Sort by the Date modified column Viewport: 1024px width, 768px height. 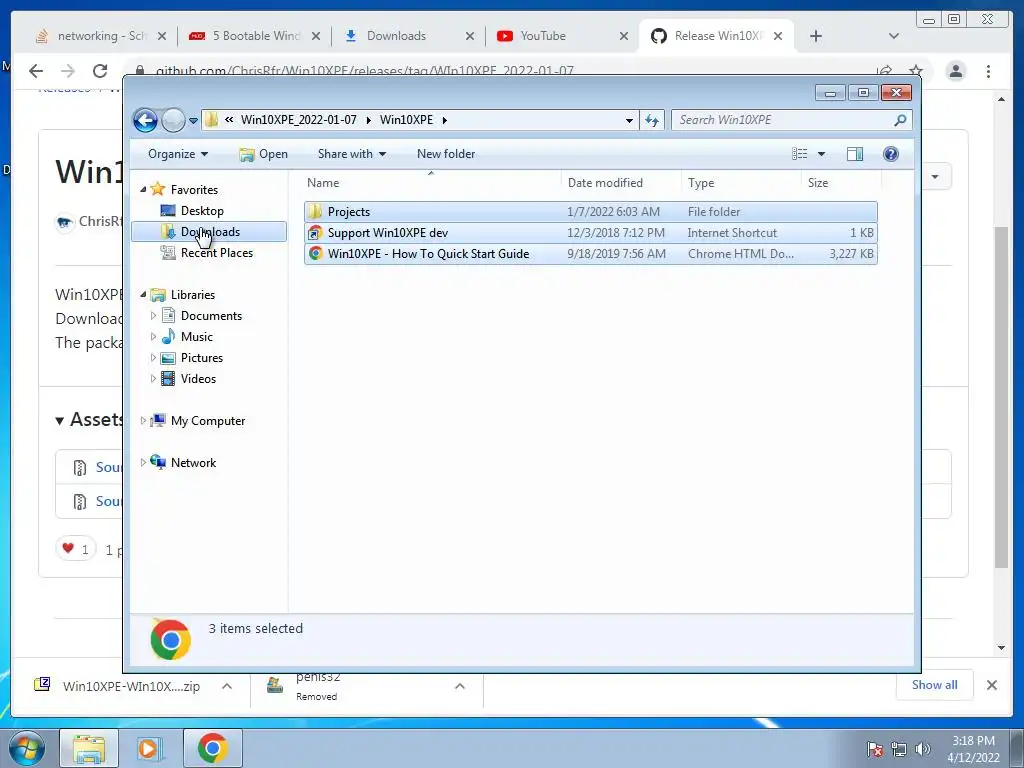click(621, 183)
